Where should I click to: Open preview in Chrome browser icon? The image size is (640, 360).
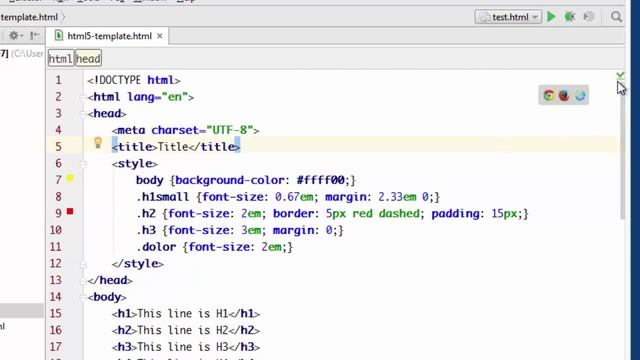click(549, 96)
